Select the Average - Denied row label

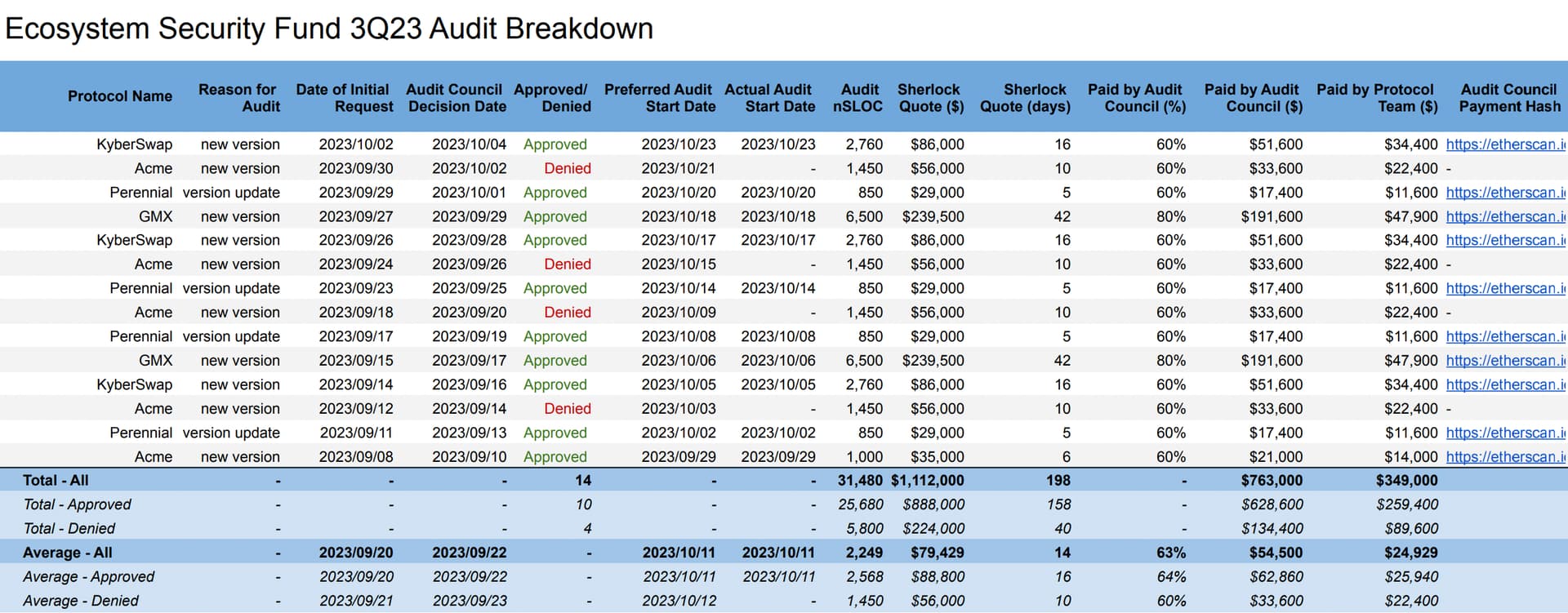click(x=81, y=601)
